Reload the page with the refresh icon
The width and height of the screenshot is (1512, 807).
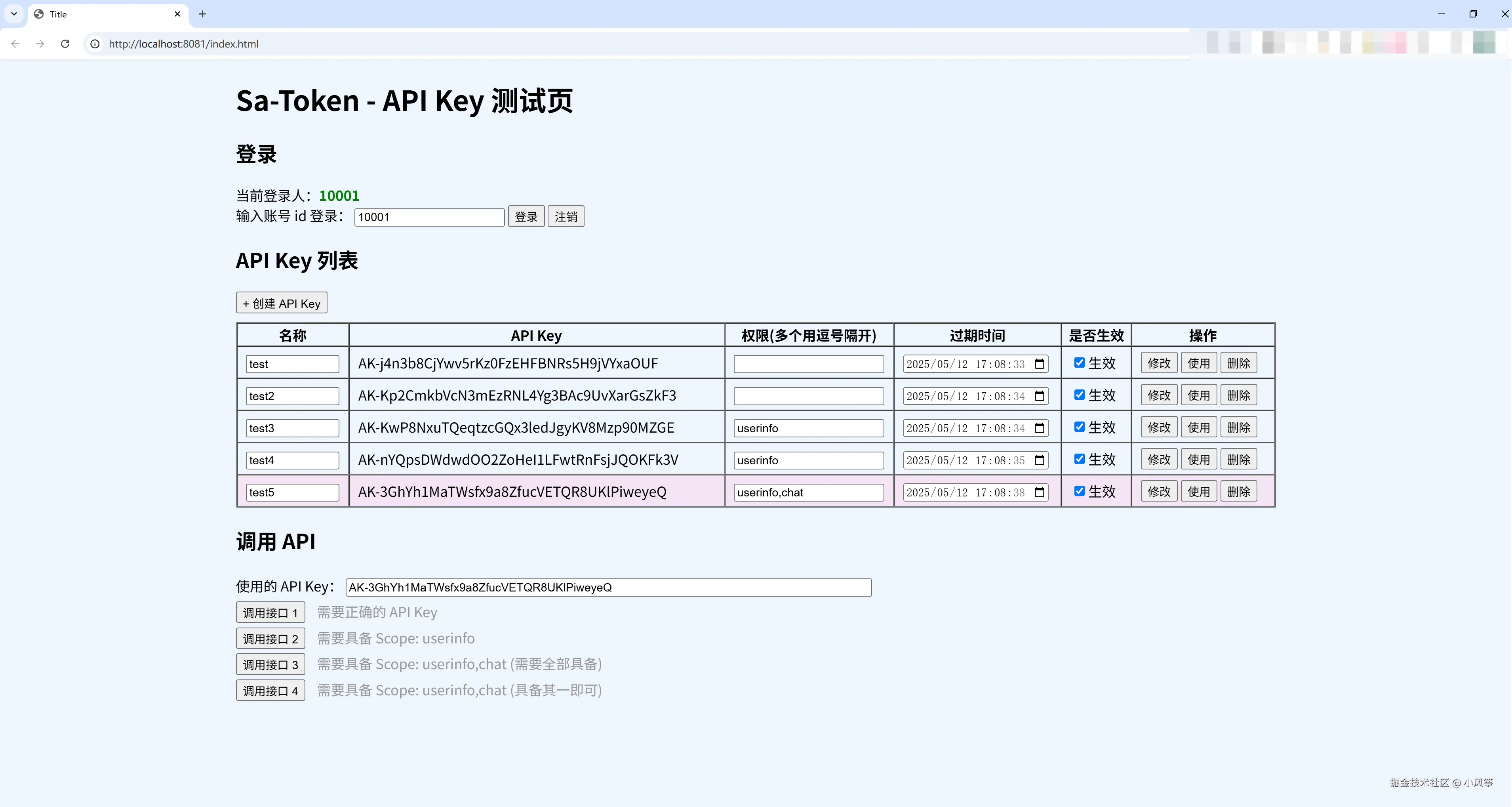(65, 44)
